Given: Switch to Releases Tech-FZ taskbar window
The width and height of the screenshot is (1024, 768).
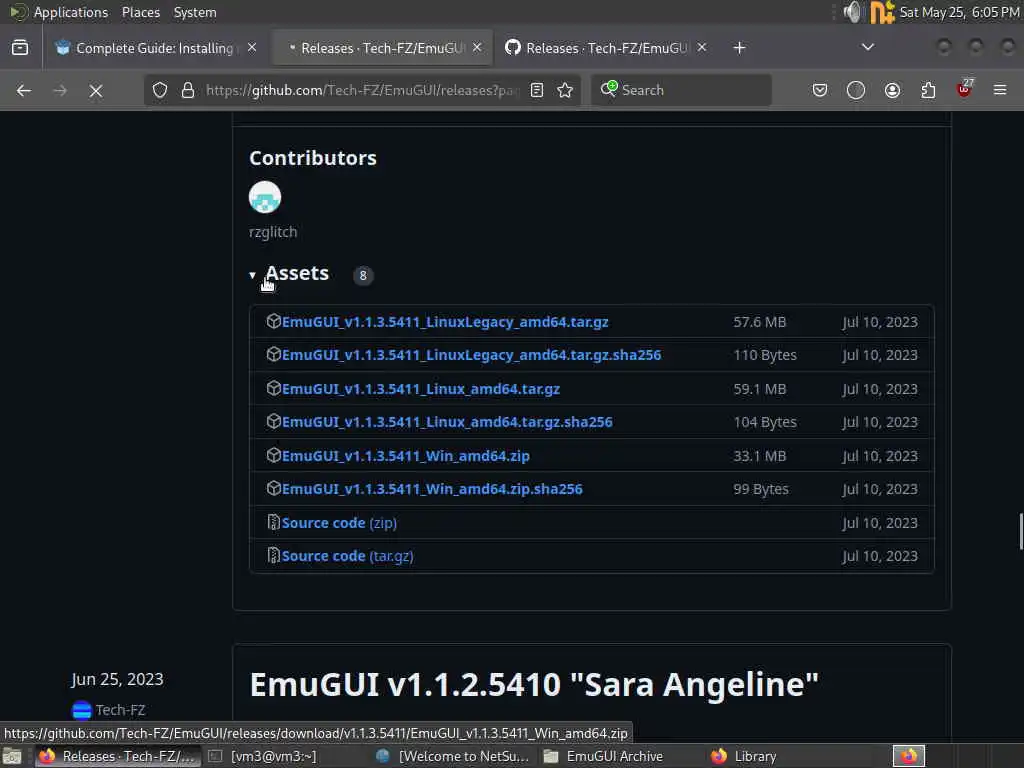Looking at the screenshot, I should click(118, 756).
